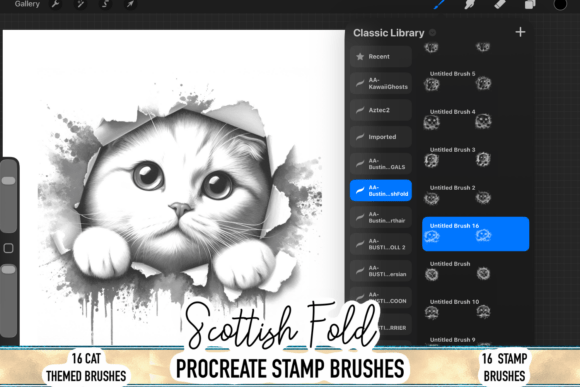Tap the square Modify button in sidebar
The height and width of the screenshot is (387, 580).
point(8,248)
